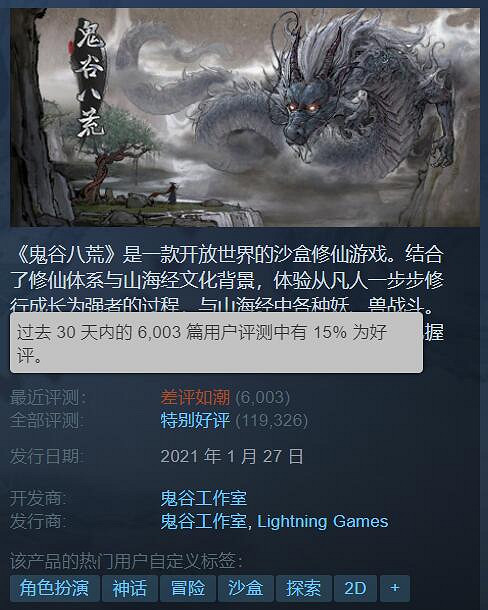Screen dimensions: 488x610
Task: Open the 冒险 tag page
Action: point(188,588)
